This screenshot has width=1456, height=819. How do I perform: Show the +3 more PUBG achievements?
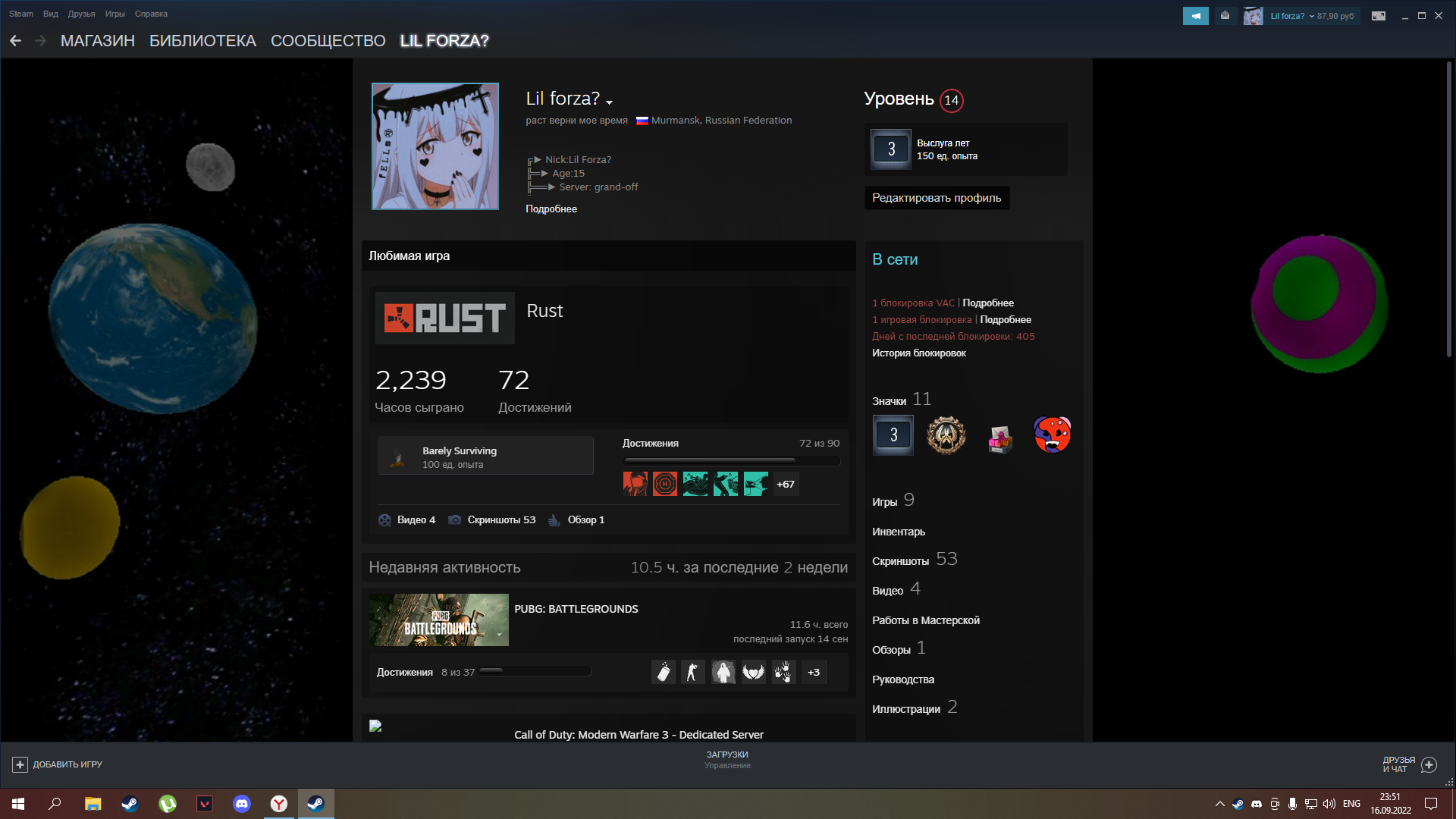(814, 673)
